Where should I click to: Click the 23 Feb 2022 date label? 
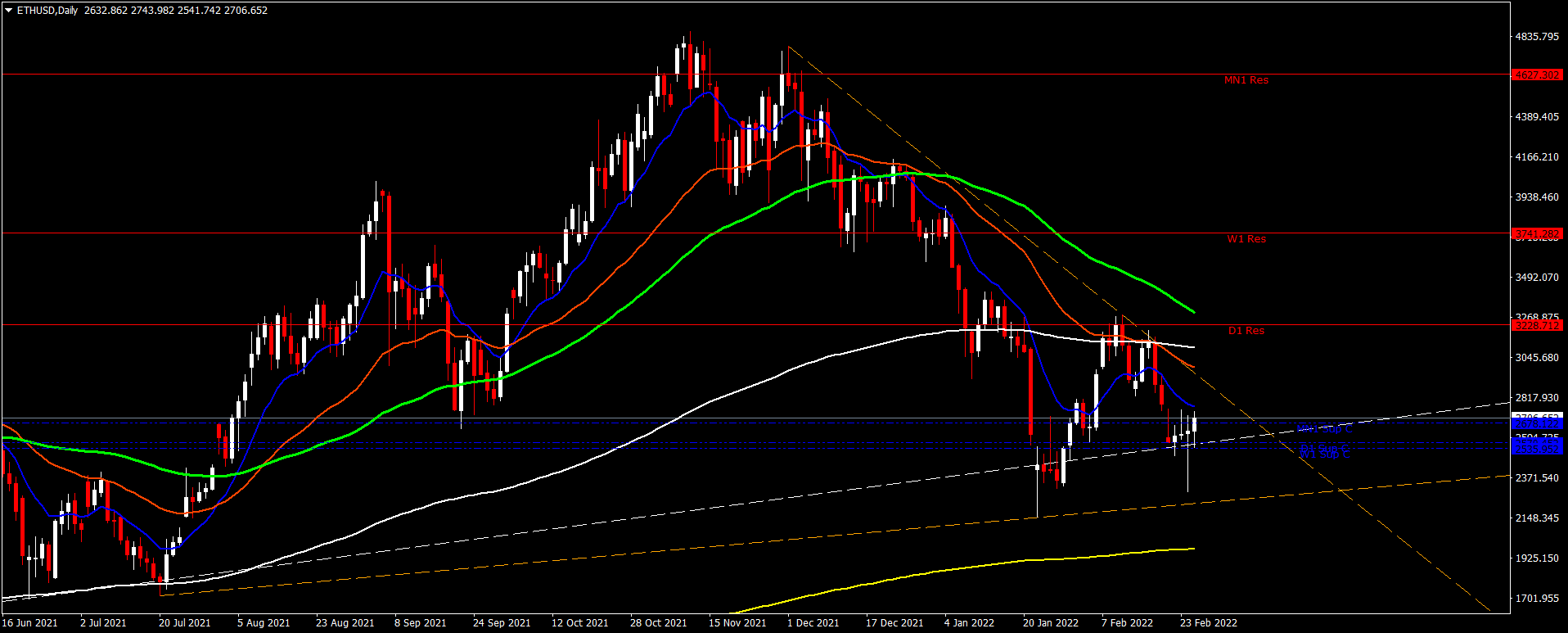(1208, 623)
